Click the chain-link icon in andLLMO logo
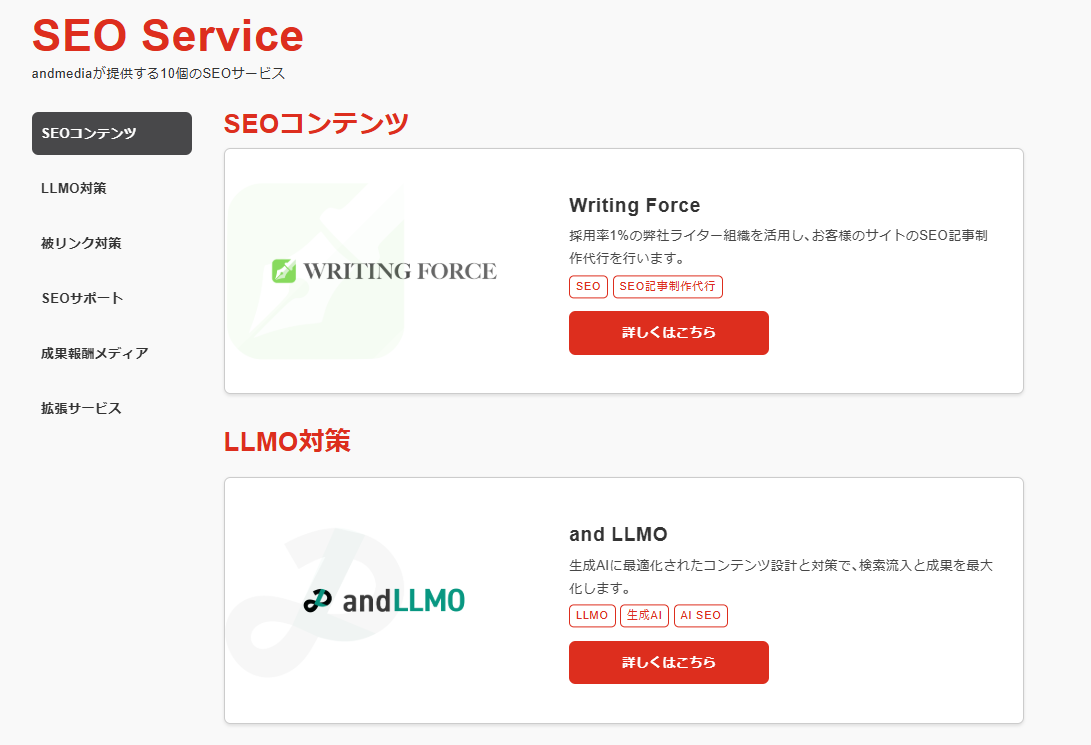 [317, 601]
